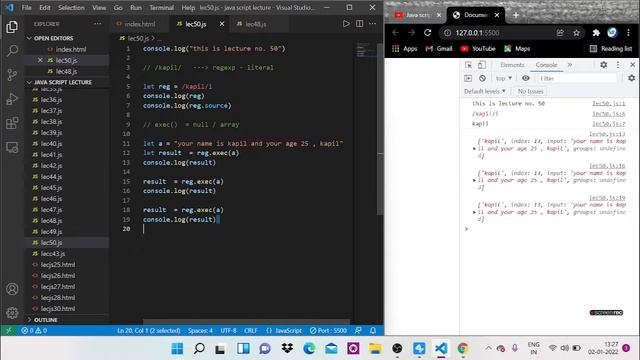Image resolution: width=640 pixels, height=360 pixels.
Task: Open Dropbox icon on taskbar
Action: click(287, 349)
